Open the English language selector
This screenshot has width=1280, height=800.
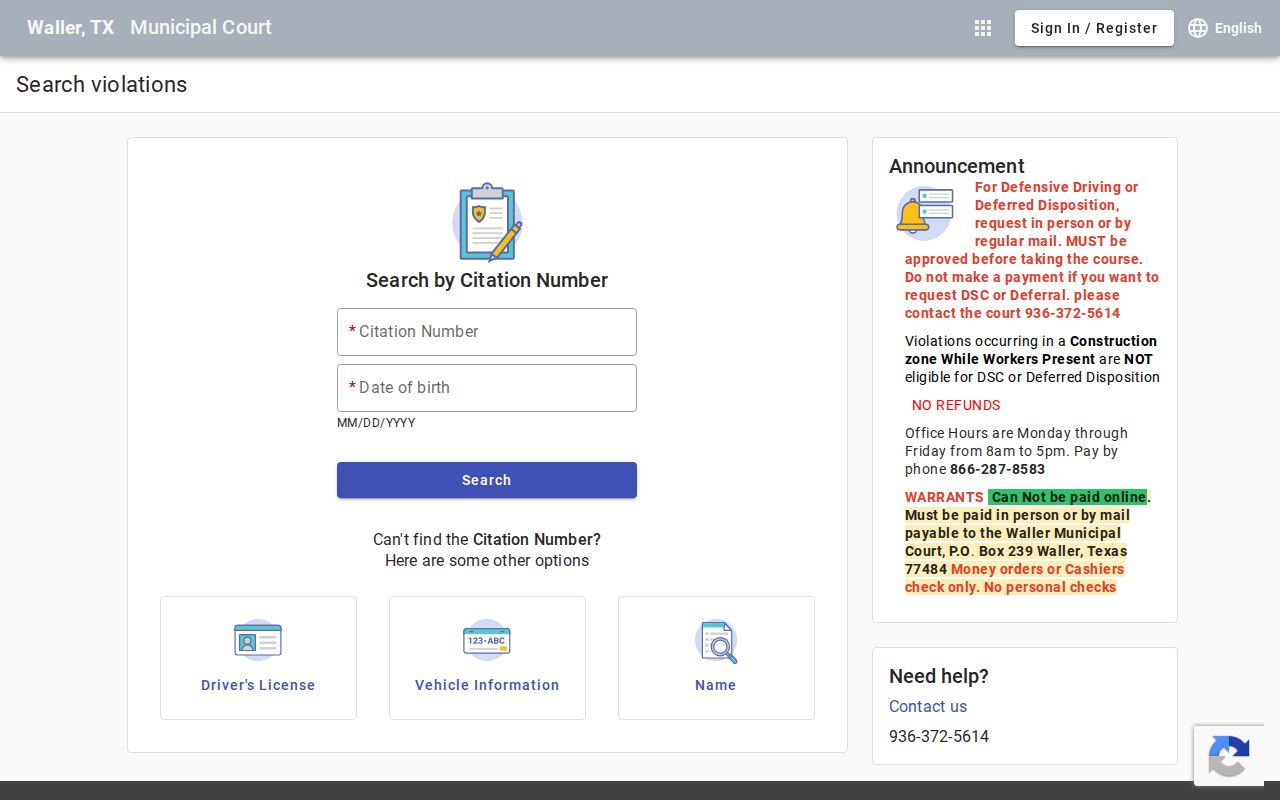pos(1225,28)
